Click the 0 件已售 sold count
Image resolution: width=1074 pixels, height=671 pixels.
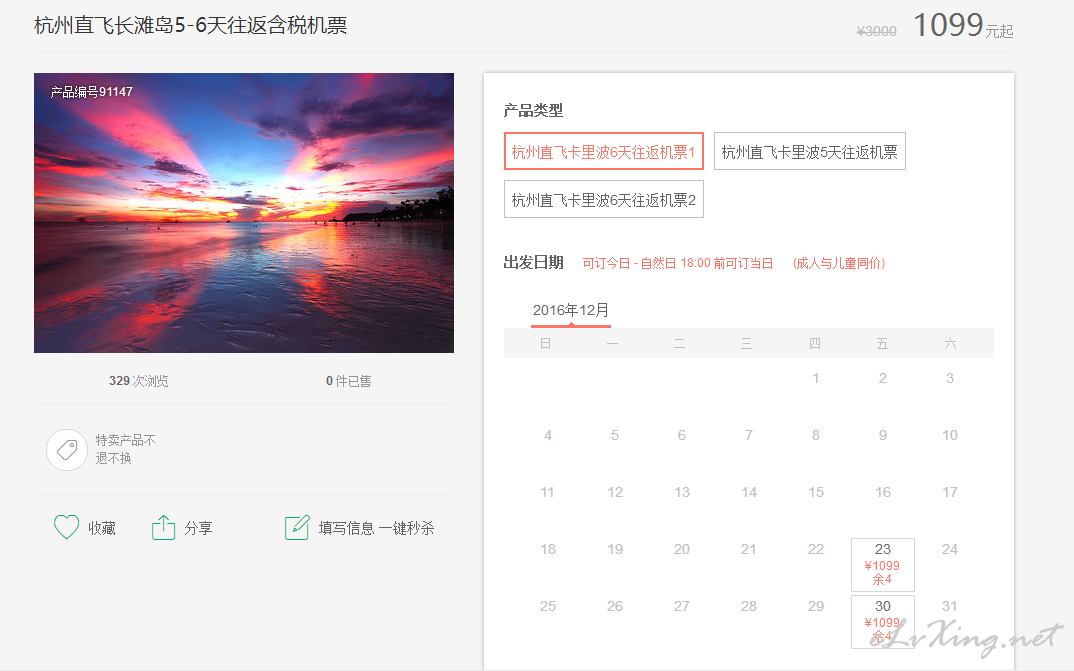tap(349, 381)
